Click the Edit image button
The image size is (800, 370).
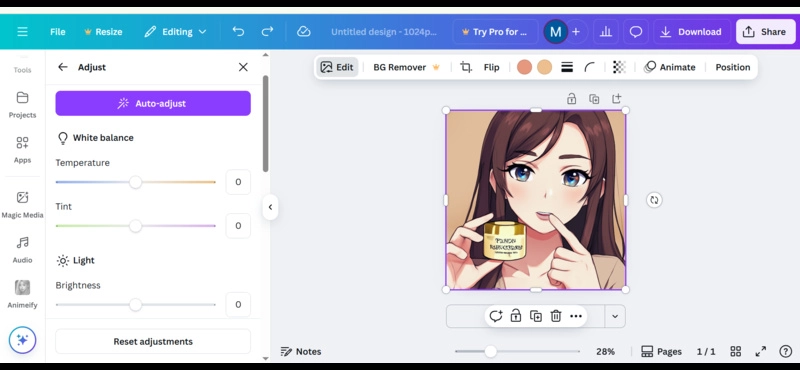click(337, 67)
